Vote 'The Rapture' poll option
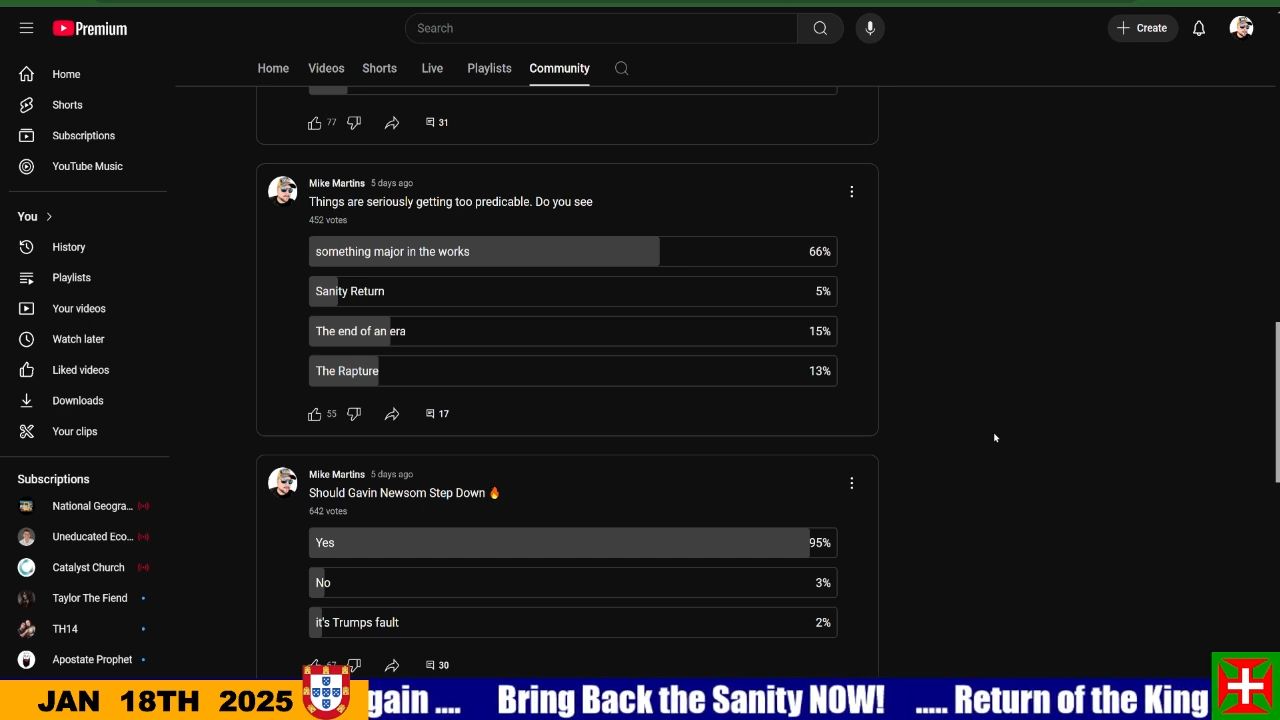 (x=572, y=371)
